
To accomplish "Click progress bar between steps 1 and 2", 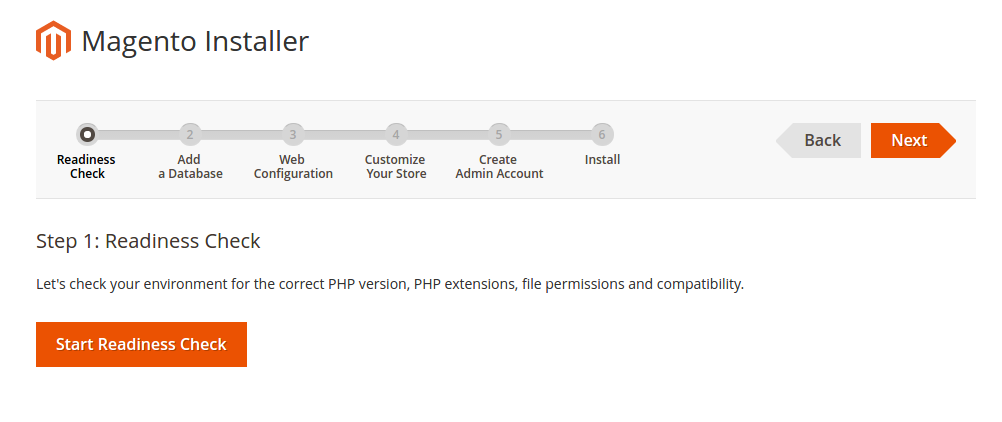I will pyautogui.click(x=138, y=134).
